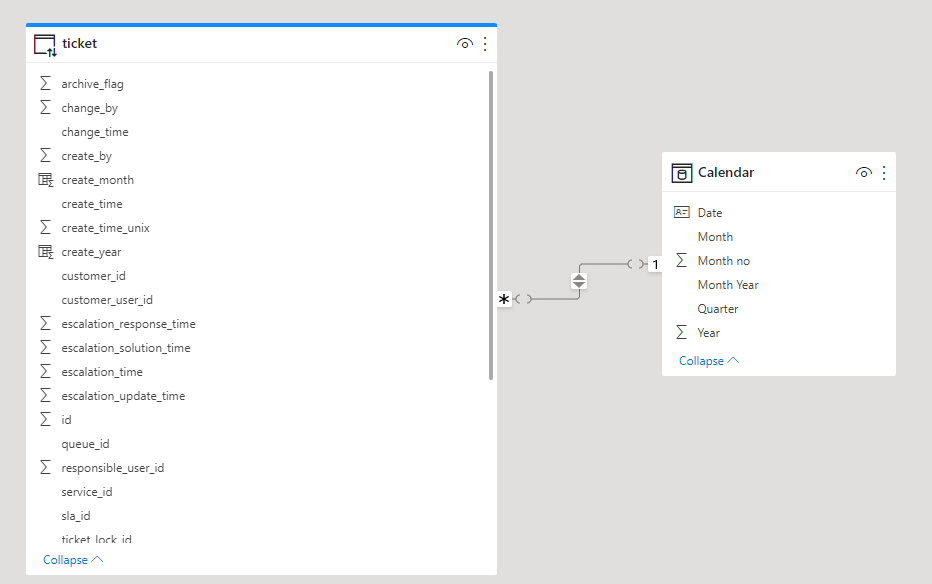This screenshot has width=932, height=584.
Task: Click sigma icon beside escalation_update_time
Action: click(x=45, y=395)
